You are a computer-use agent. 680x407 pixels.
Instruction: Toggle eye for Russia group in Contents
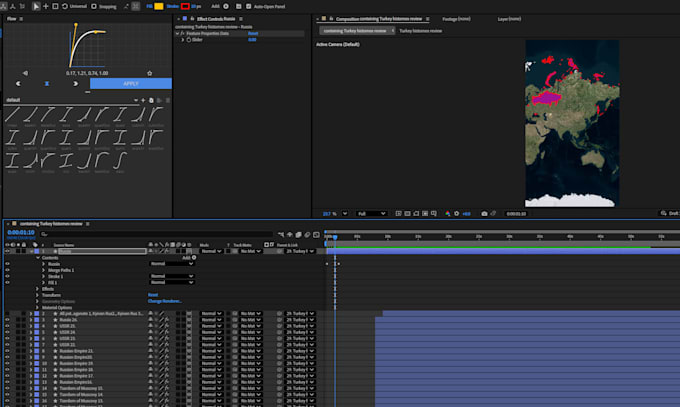coord(7,264)
